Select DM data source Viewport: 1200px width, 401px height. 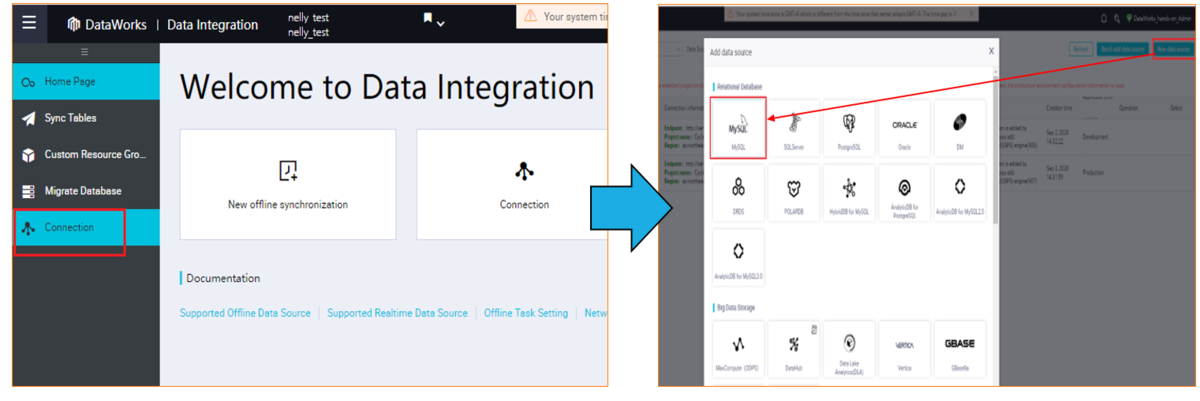tap(959, 127)
